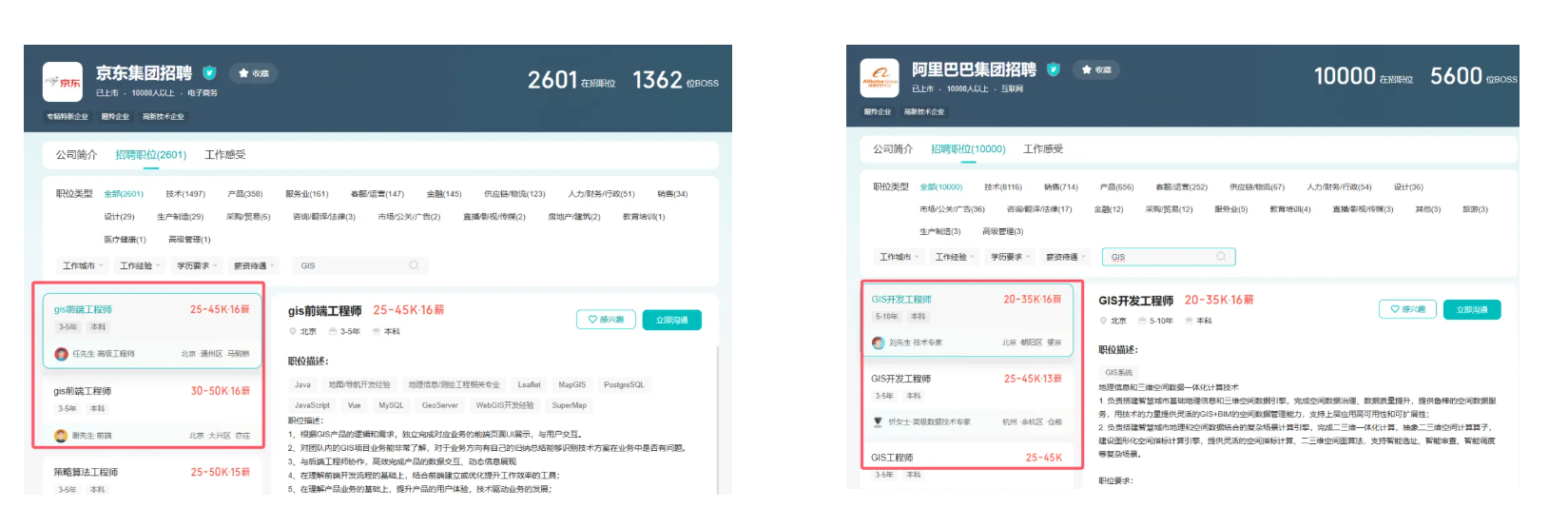Open 工作经验 dropdown on 京东 page

pos(141,265)
